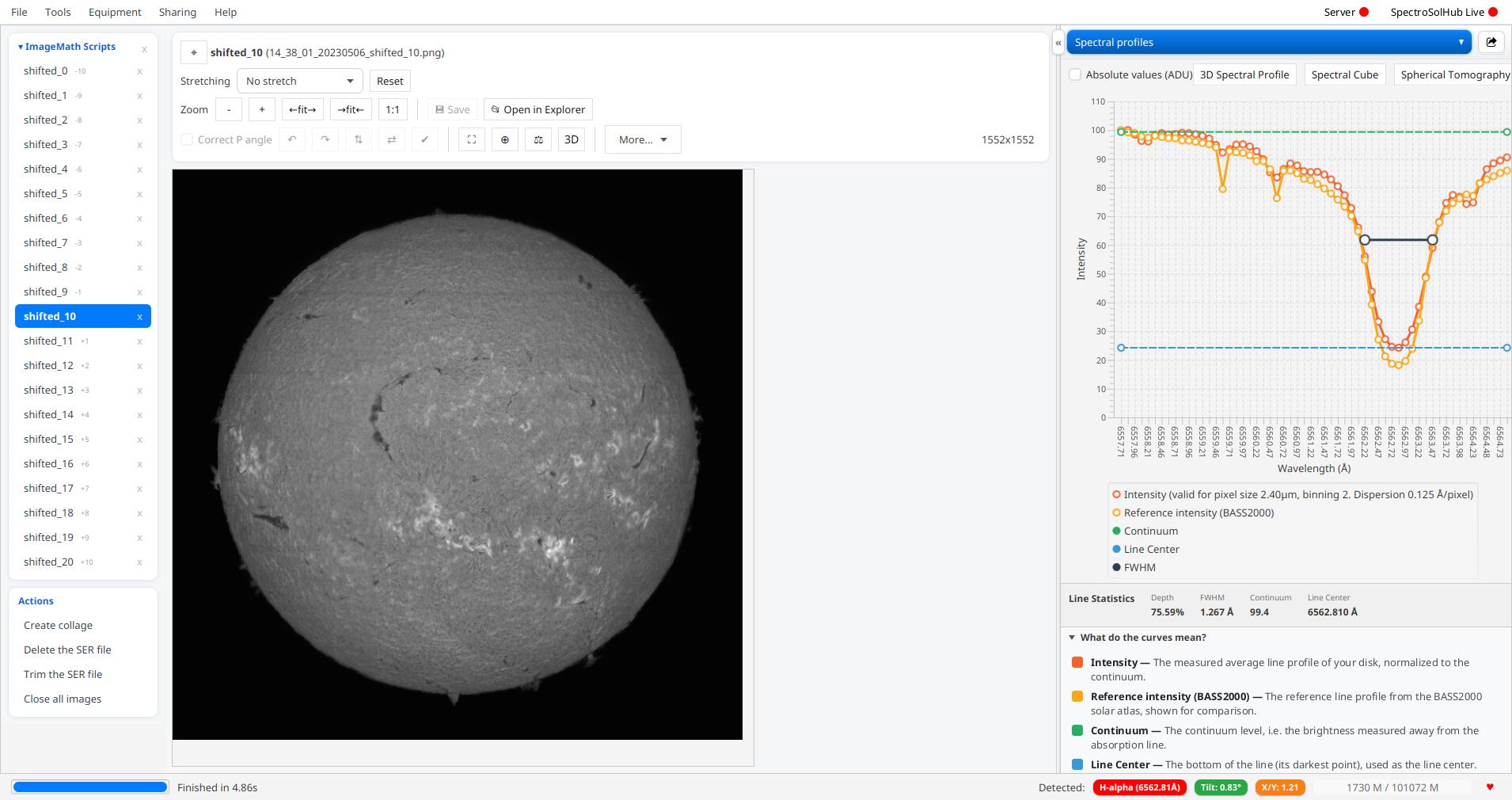The height and width of the screenshot is (800, 1512).
Task: Toggle the Reference intensity (BASS2000) legend entry
Action: coord(1194,512)
